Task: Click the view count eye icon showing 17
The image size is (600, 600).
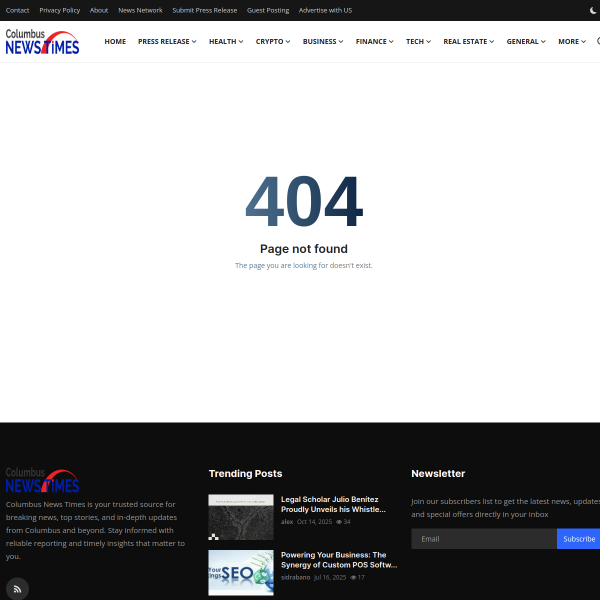Action: pos(353,577)
